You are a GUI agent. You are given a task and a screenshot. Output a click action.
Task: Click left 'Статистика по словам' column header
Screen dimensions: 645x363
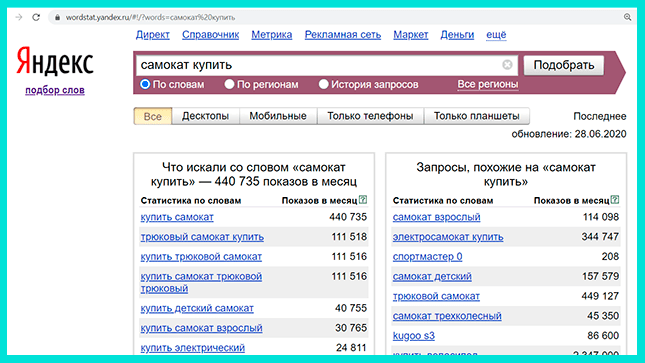[191, 200]
